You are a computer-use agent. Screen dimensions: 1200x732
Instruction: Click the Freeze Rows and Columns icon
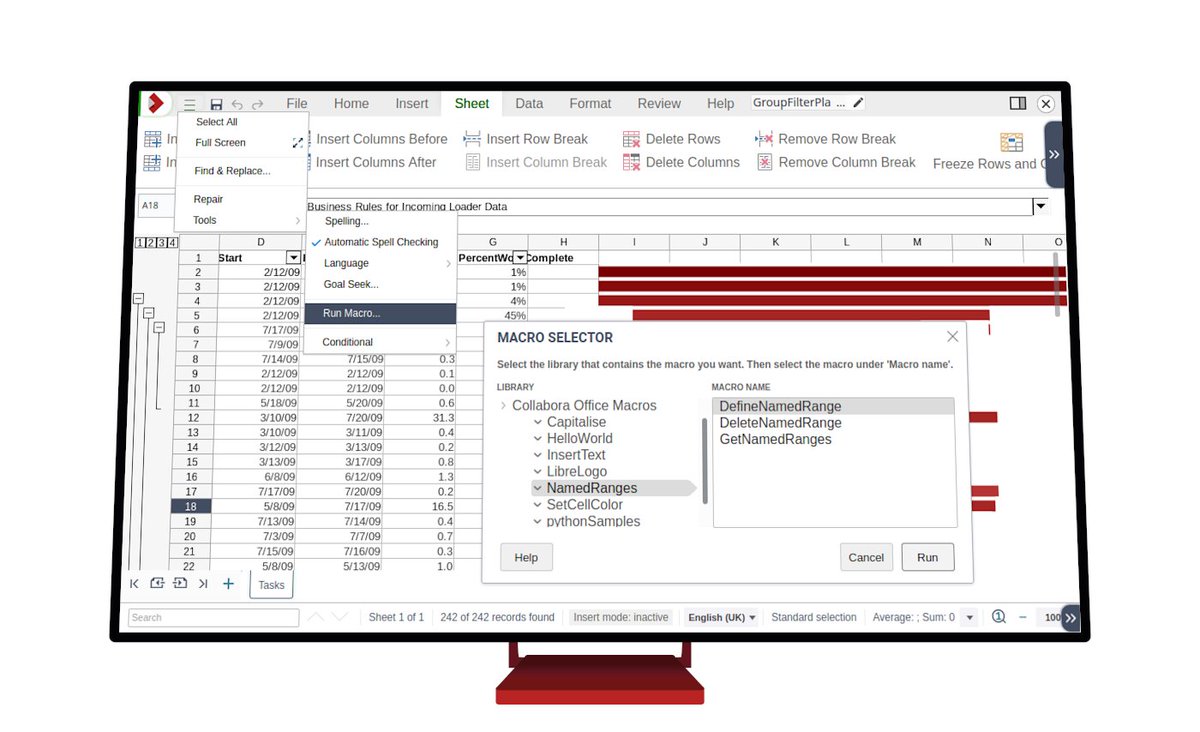(x=1012, y=142)
